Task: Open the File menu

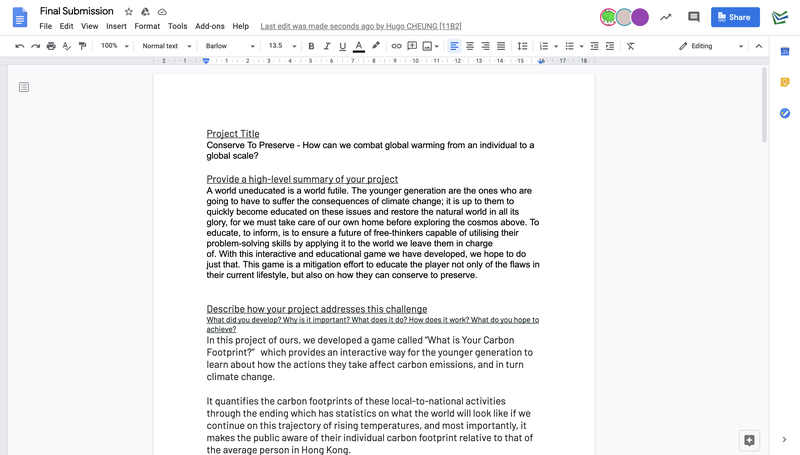Action: pos(45,26)
